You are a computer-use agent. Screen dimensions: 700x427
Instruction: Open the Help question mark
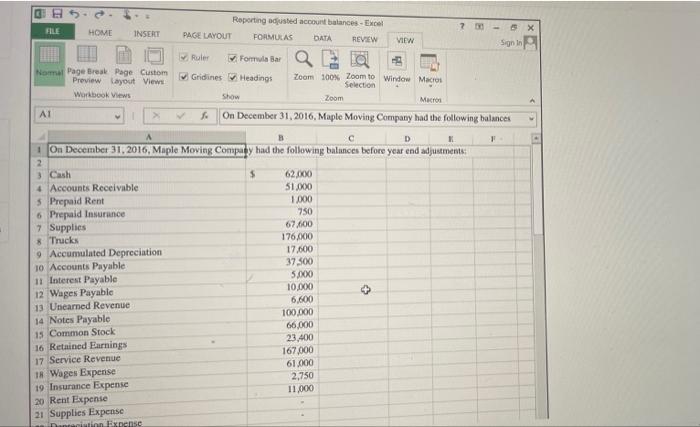462,26
